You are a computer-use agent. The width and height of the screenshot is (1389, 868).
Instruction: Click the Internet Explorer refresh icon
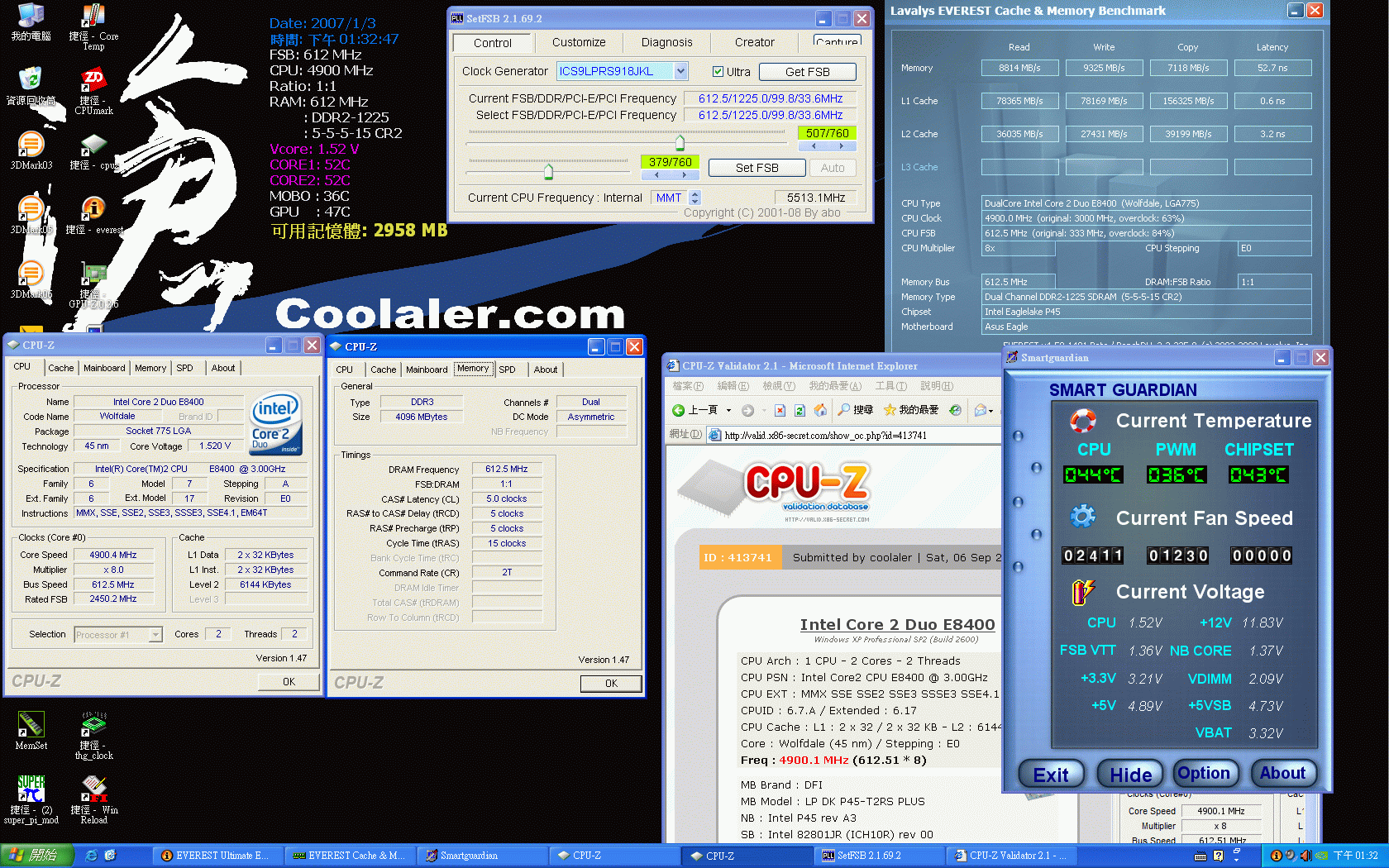click(800, 410)
